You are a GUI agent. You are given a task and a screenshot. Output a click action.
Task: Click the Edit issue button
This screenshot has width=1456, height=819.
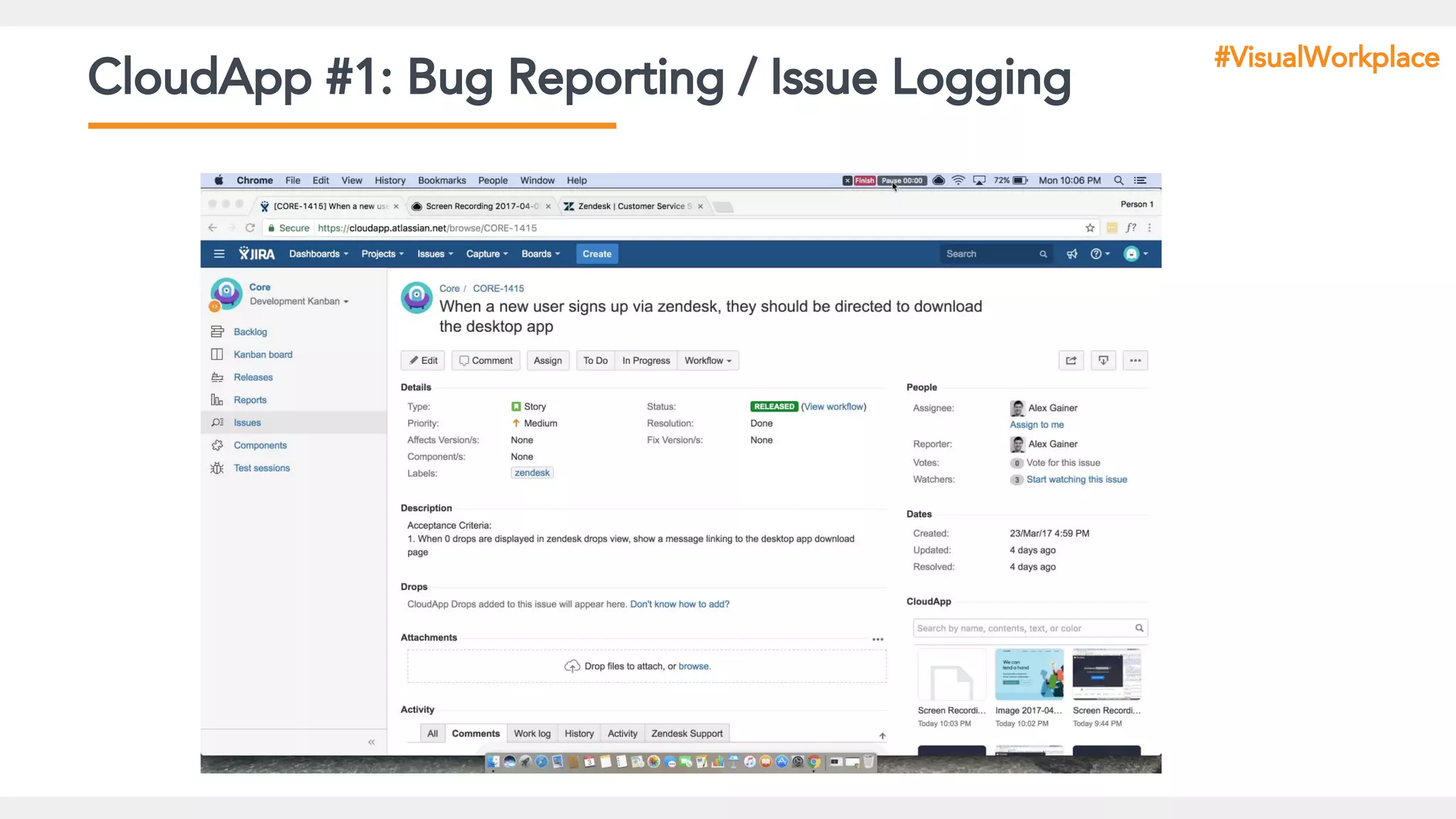coord(423,360)
